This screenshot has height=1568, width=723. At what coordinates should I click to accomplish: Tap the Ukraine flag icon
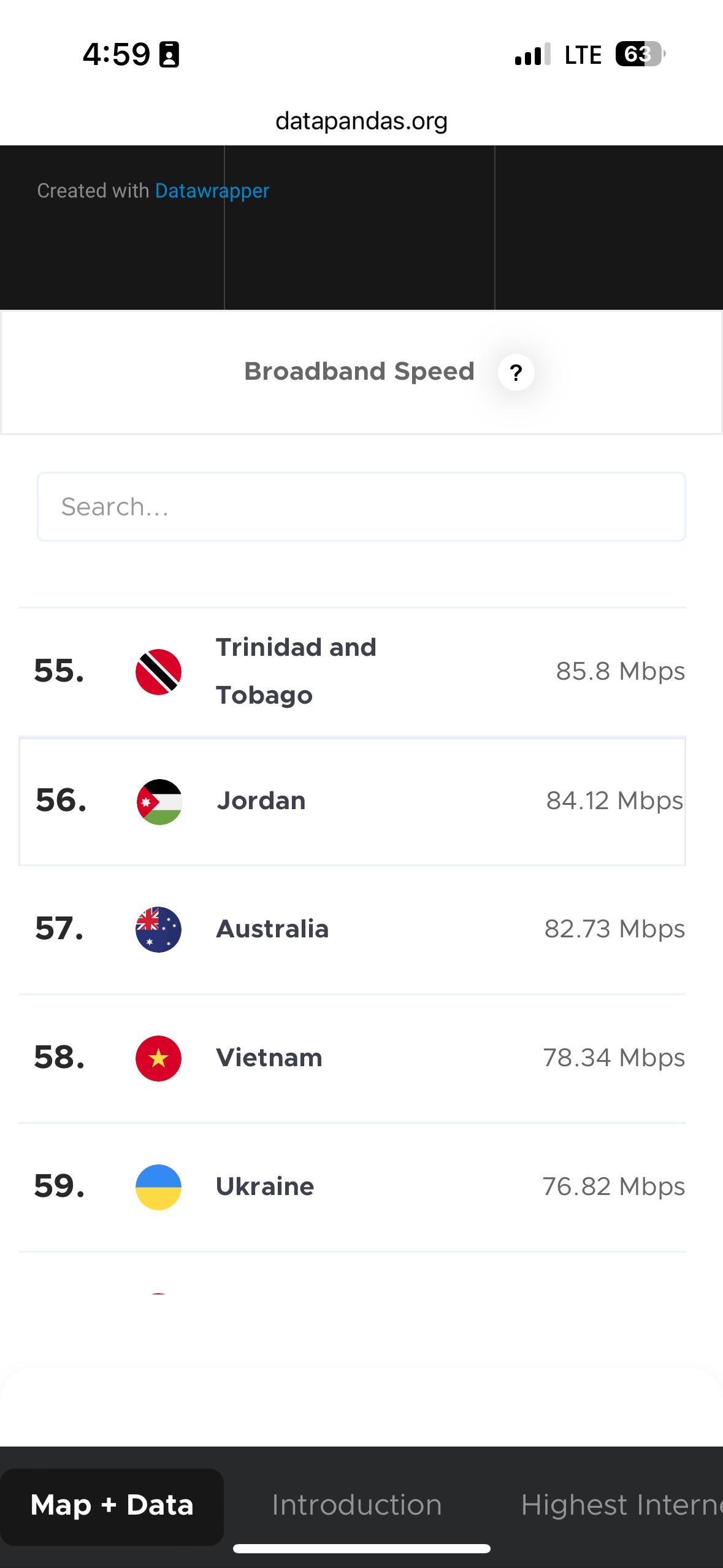pos(158,1187)
